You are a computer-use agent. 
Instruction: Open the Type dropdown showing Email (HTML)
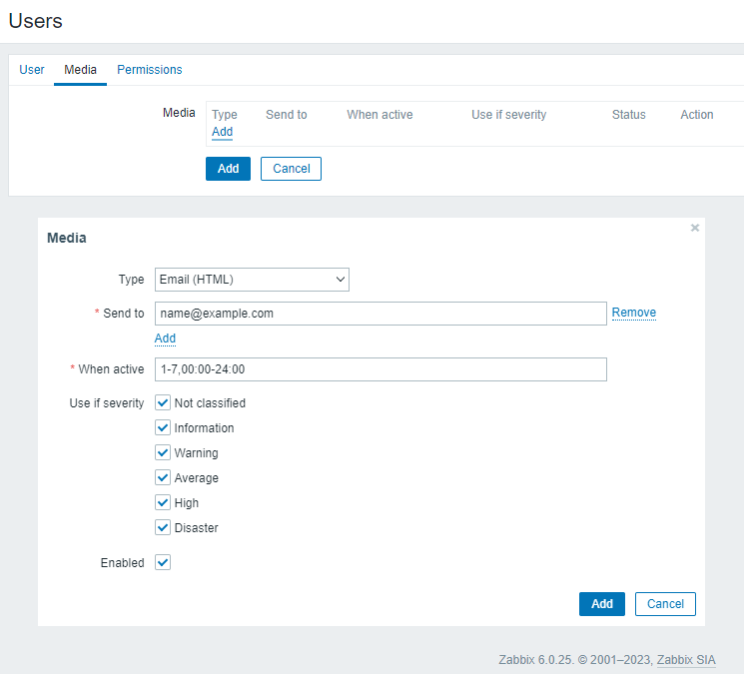252,280
